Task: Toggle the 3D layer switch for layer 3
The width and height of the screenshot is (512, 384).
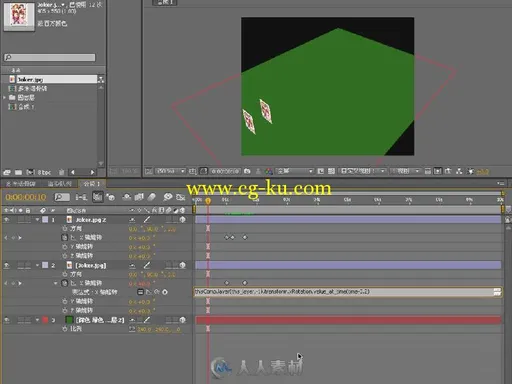Action: click(182, 320)
